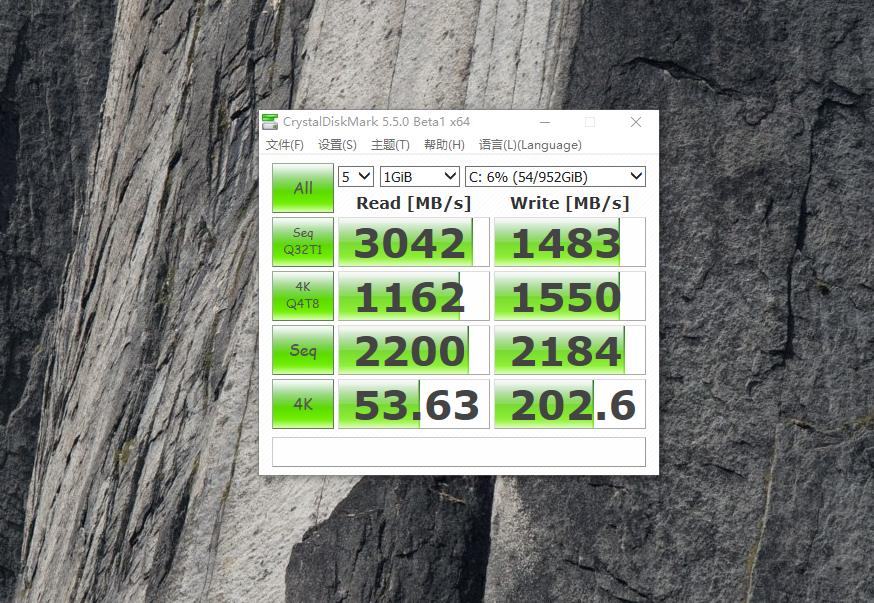Click the Read [MB/s] column header
Image resolution: width=874 pixels, height=603 pixels.
point(412,203)
